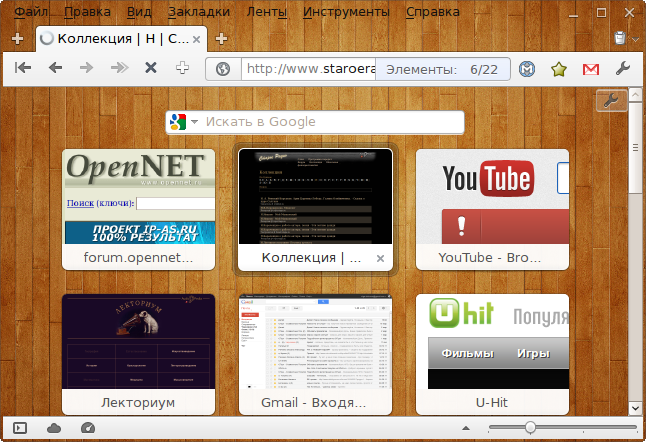Image resolution: width=646 pixels, height=442 pixels.
Task: Open the Справка menu
Action: pos(433,12)
